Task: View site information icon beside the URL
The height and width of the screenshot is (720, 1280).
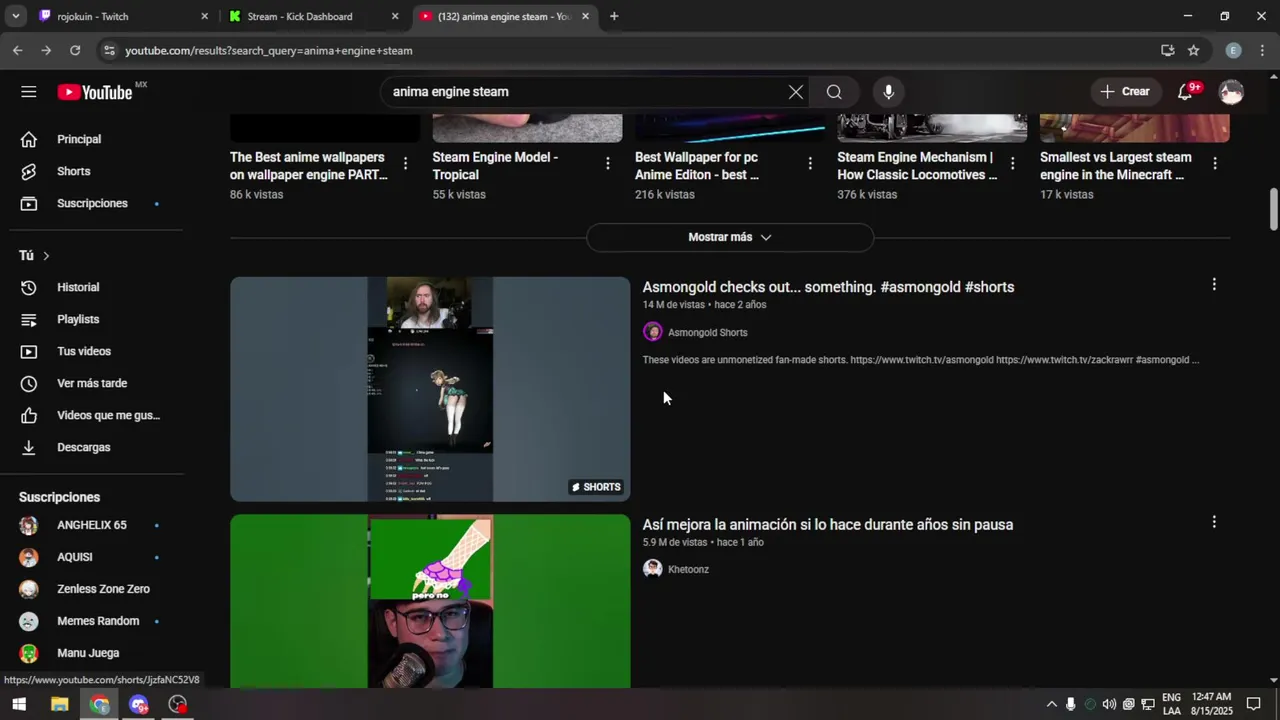Action: [x=109, y=50]
